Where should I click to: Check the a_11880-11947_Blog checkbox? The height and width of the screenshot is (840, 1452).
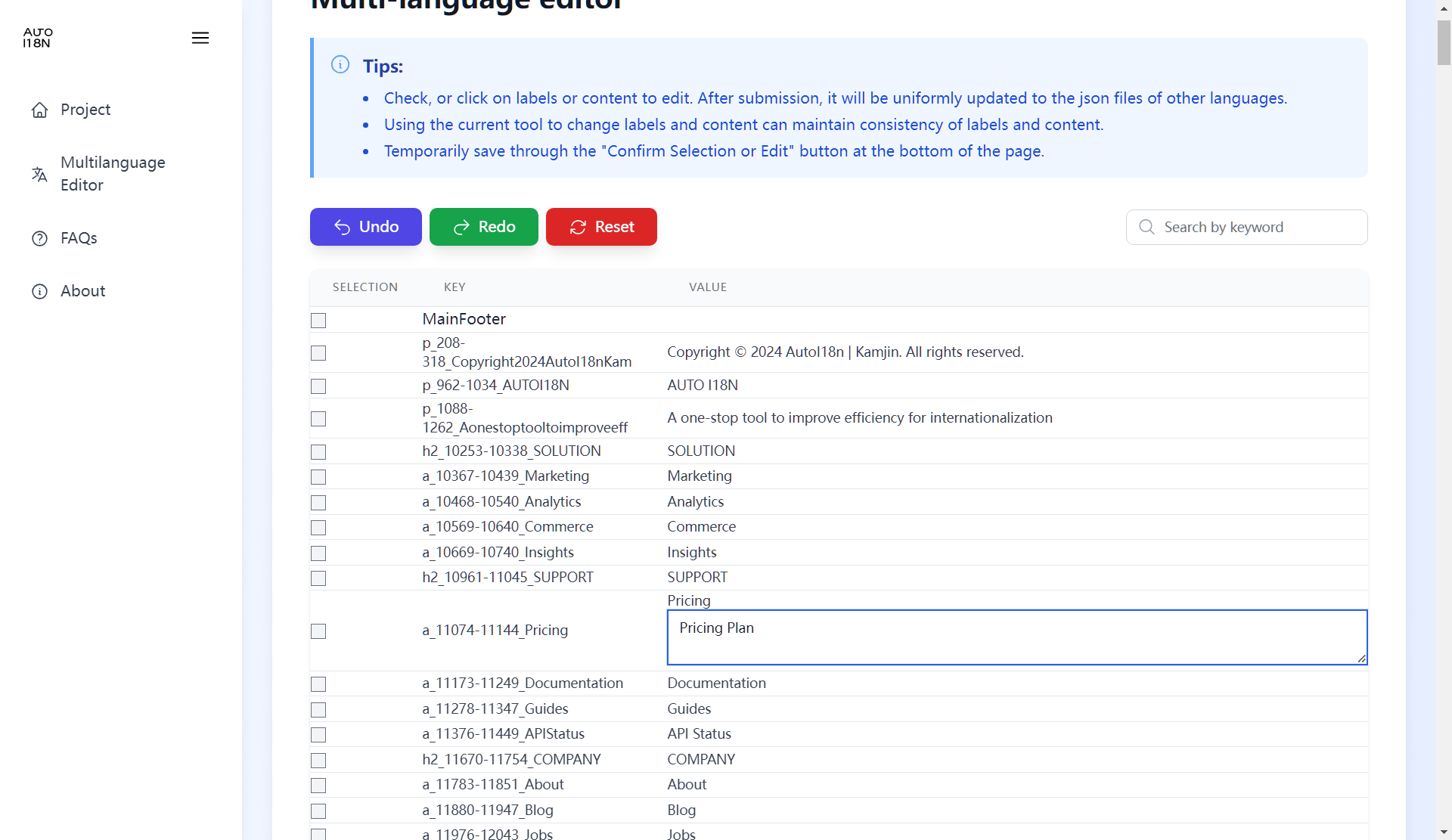318,811
